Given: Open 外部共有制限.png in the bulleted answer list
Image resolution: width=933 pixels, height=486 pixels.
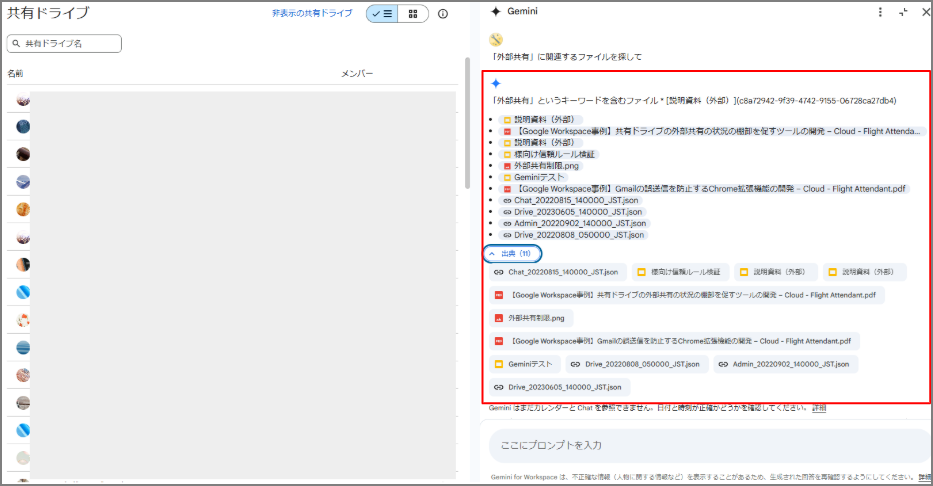Looking at the screenshot, I should click(x=540, y=166).
